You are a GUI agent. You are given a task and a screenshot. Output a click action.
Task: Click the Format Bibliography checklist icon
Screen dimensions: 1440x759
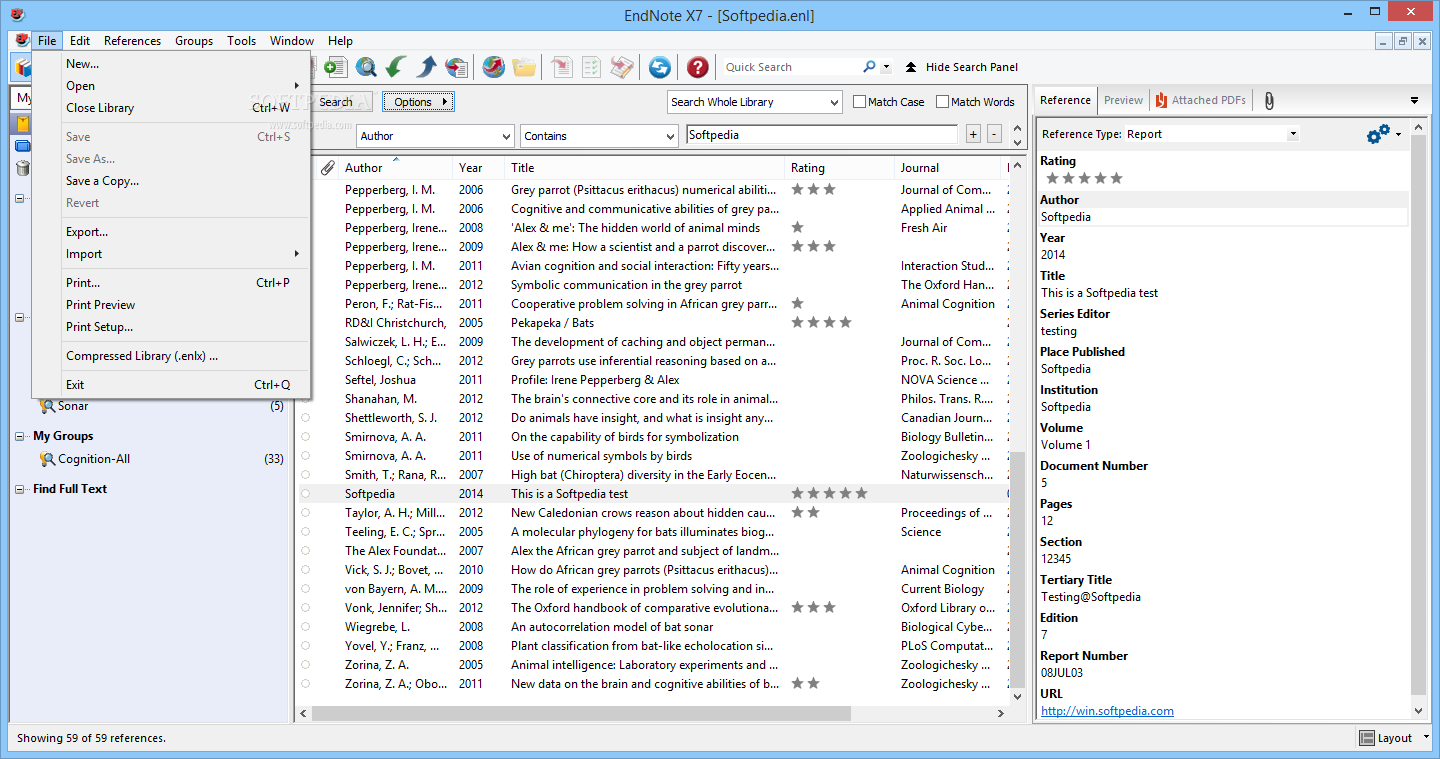tap(592, 67)
